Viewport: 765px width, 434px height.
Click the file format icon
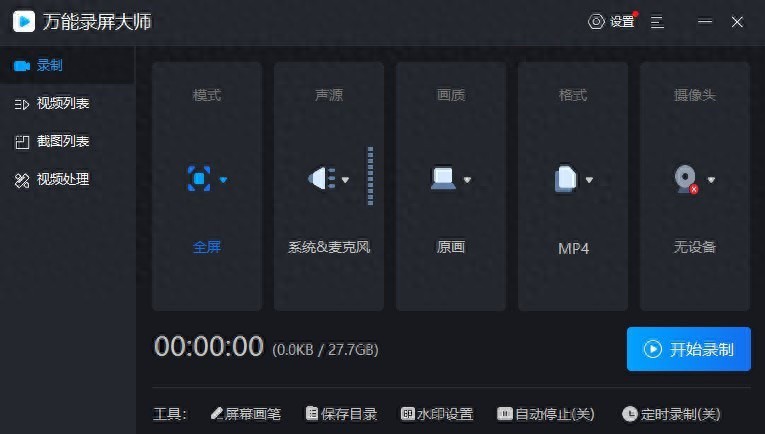(x=565, y=179)
